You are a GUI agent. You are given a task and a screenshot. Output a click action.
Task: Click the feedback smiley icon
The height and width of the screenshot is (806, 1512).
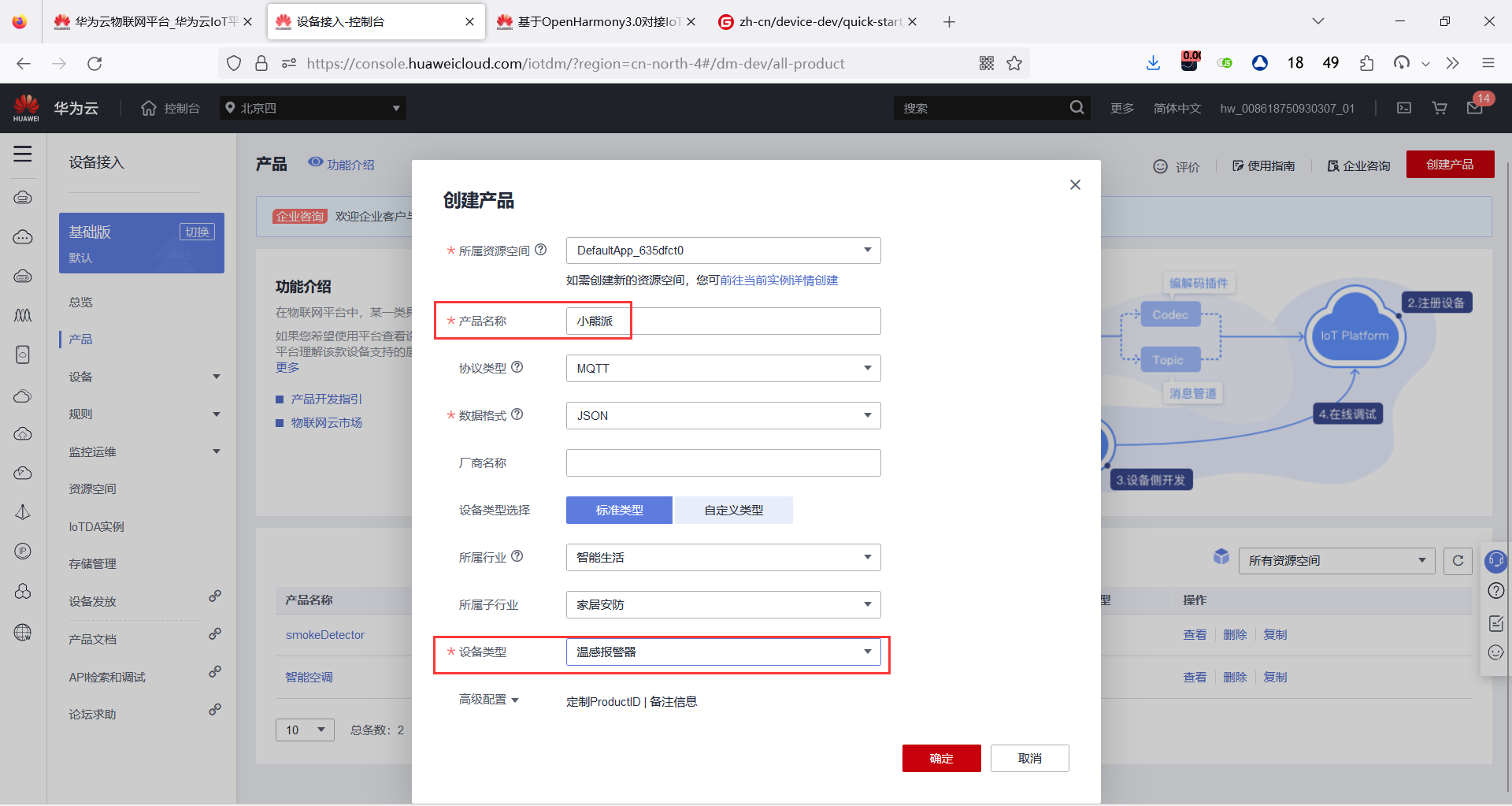point(1495,653)
